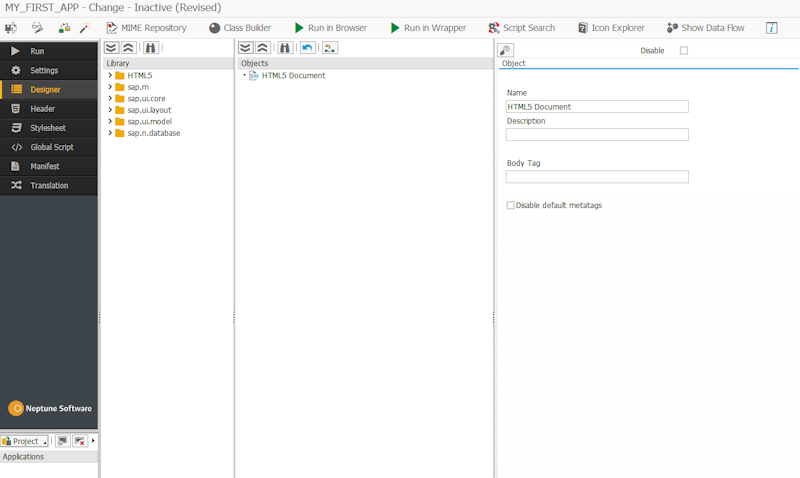
Task: Expand the sap.ui.layout folder
Action: click(110, 110)
